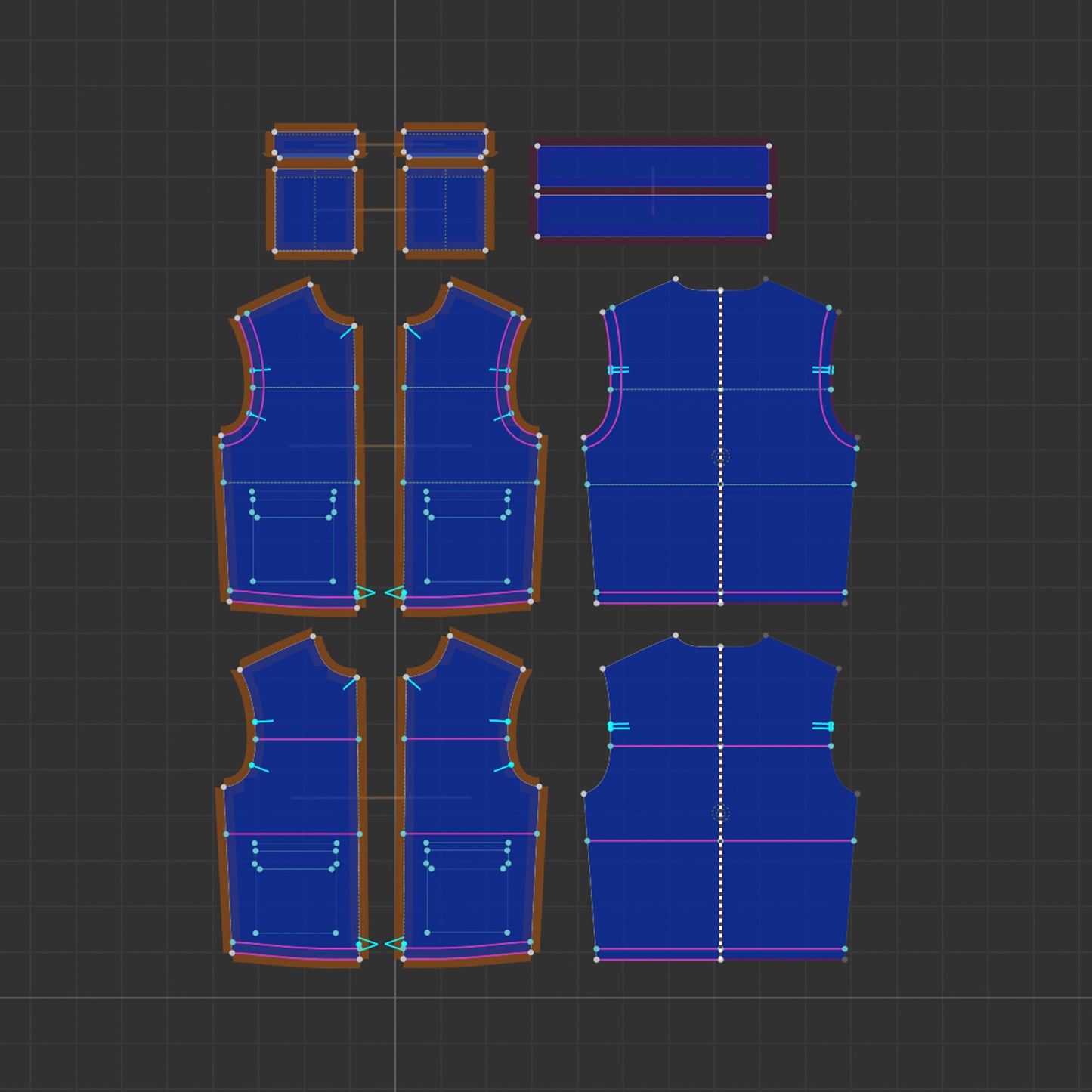Select cyan arrow notch on upper left front hem
Screen dimensions: 1092x1092
pos(365,593)
